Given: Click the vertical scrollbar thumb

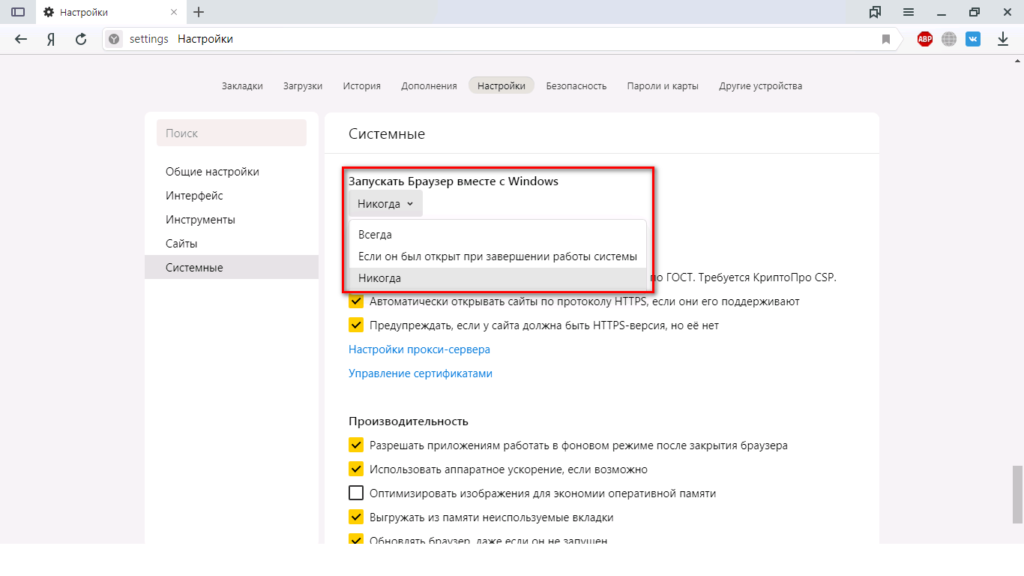Looking at the screenshot, I should (1017, 494).
